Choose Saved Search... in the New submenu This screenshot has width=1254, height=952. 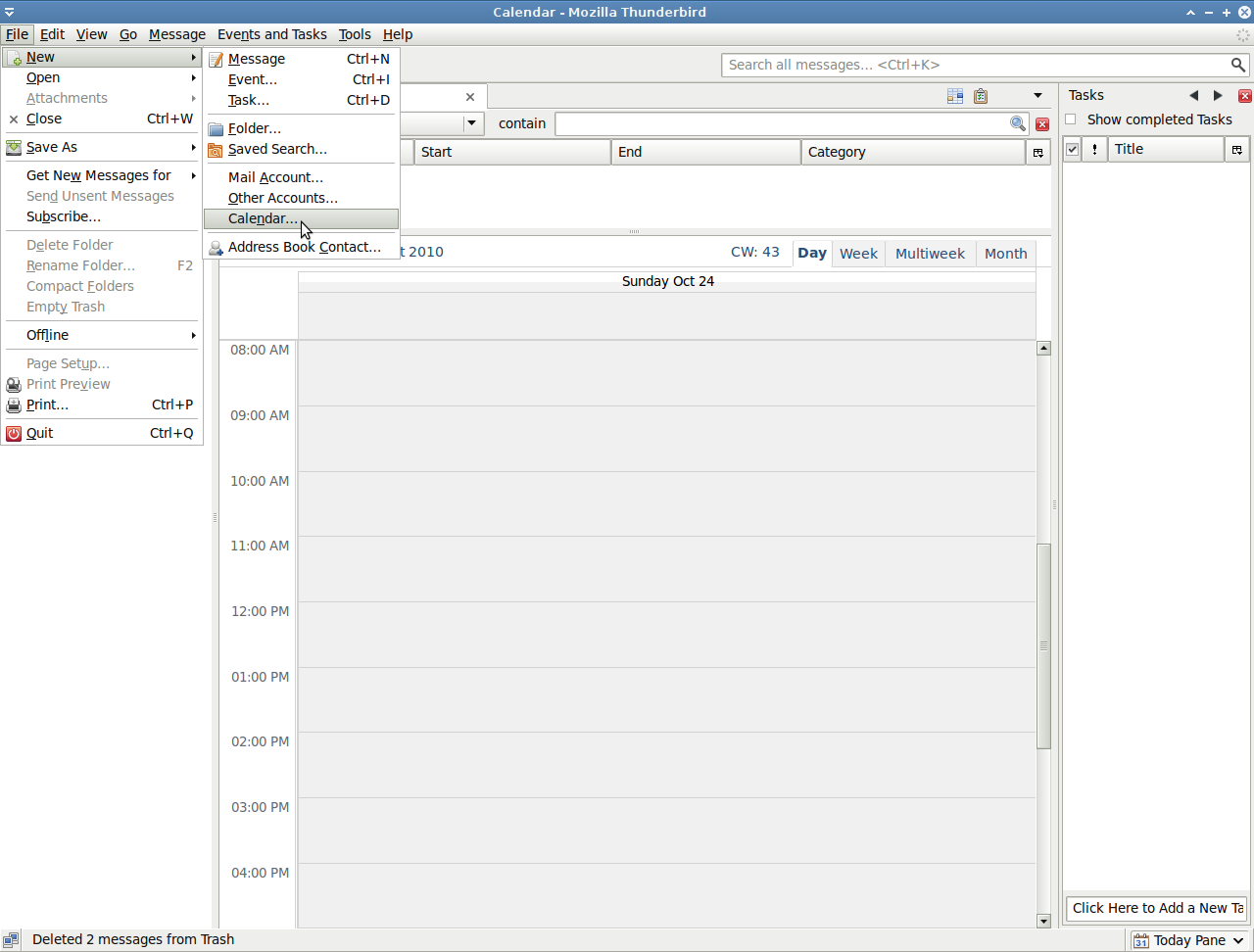tap(301, 149)
